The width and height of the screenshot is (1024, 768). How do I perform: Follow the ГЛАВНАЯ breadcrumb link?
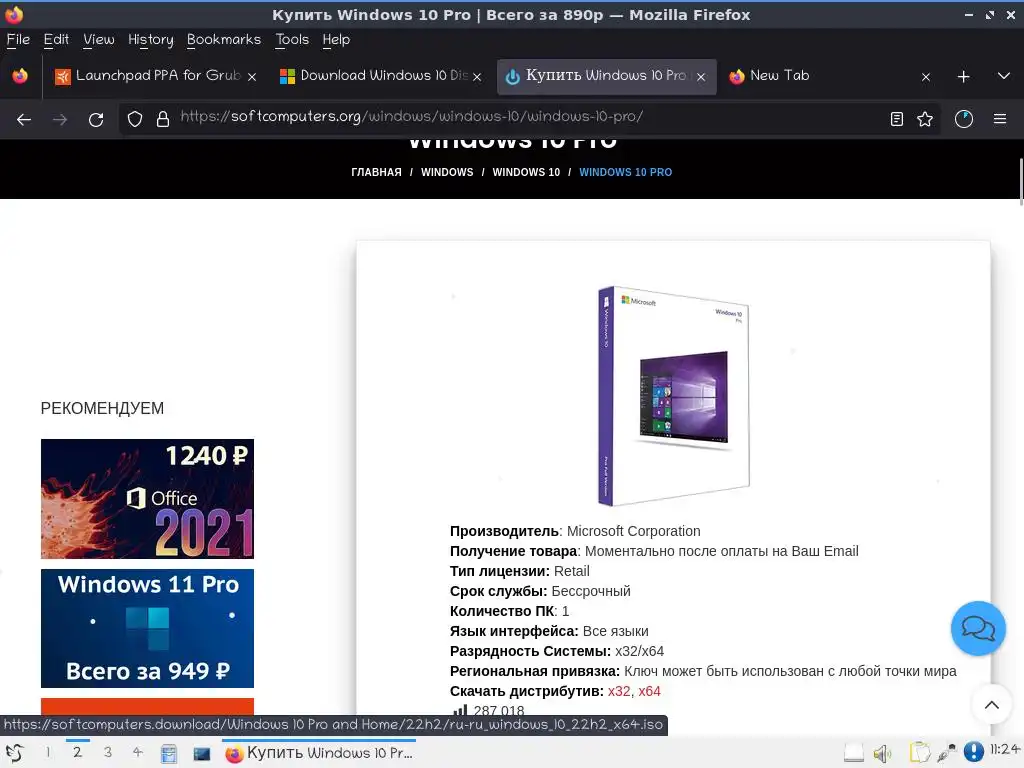click(376, 172)
